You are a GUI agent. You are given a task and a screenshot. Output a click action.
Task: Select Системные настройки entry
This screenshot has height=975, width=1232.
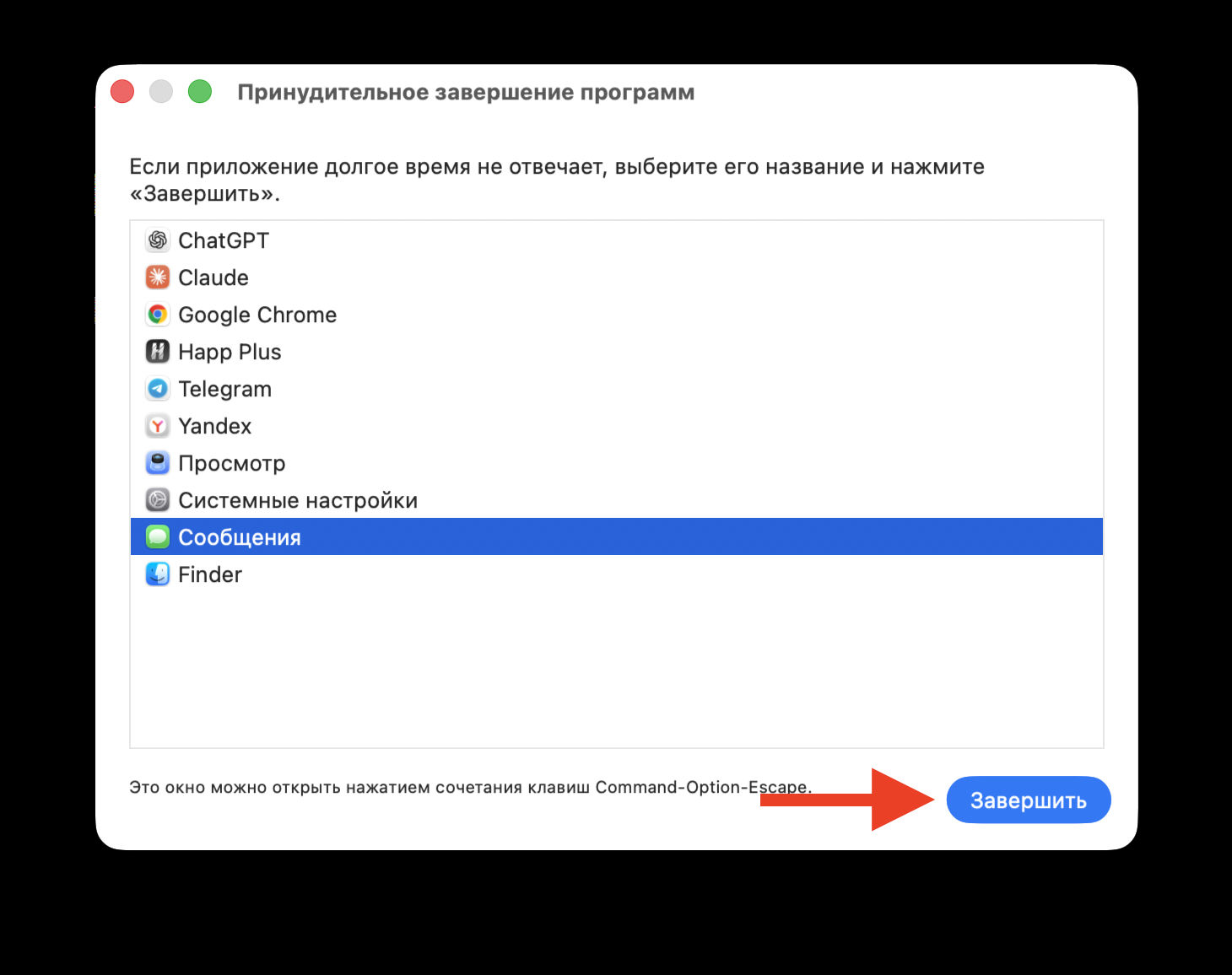[x=297, y=499]
